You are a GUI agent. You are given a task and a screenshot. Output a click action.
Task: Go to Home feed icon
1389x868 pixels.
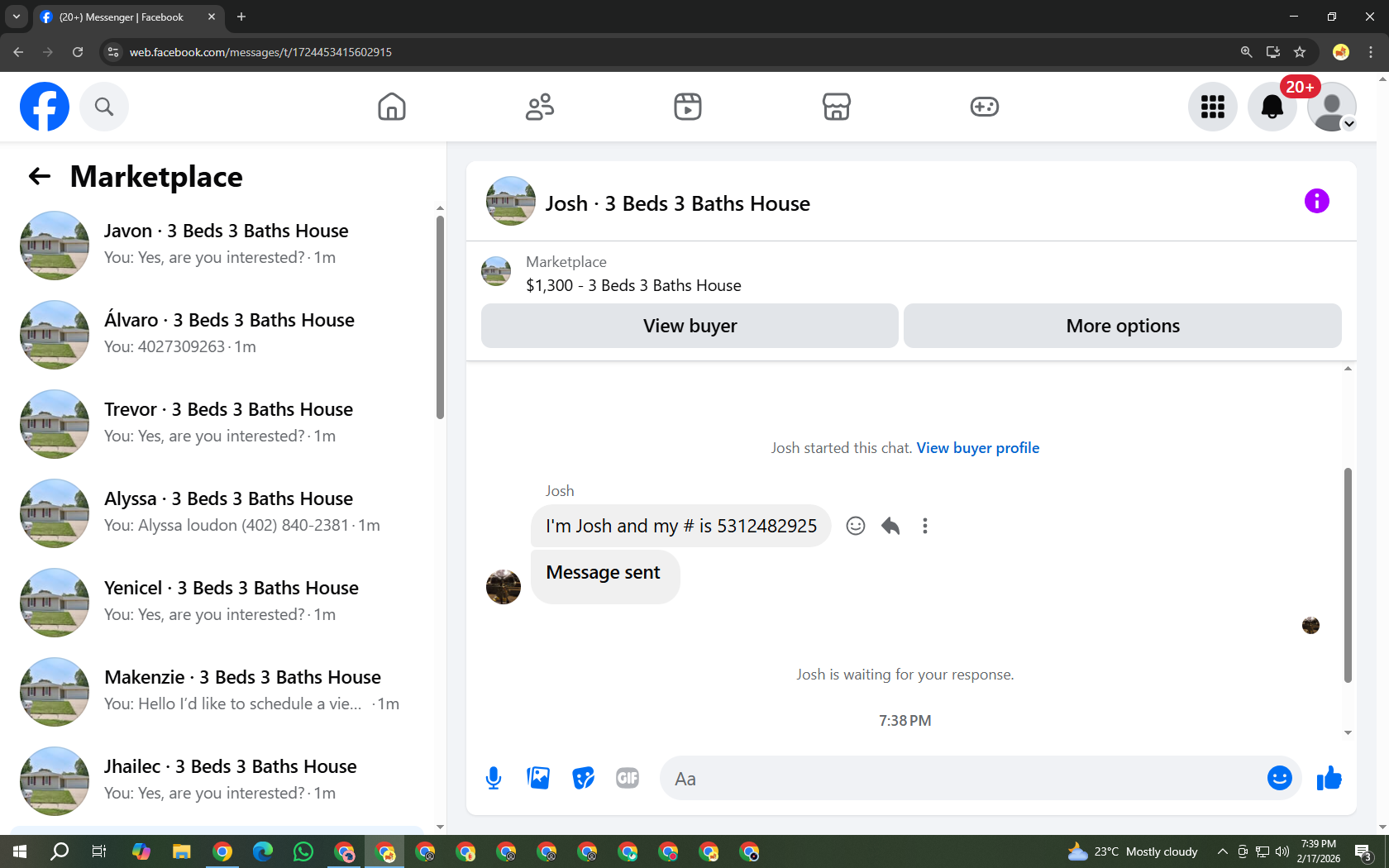392,107
